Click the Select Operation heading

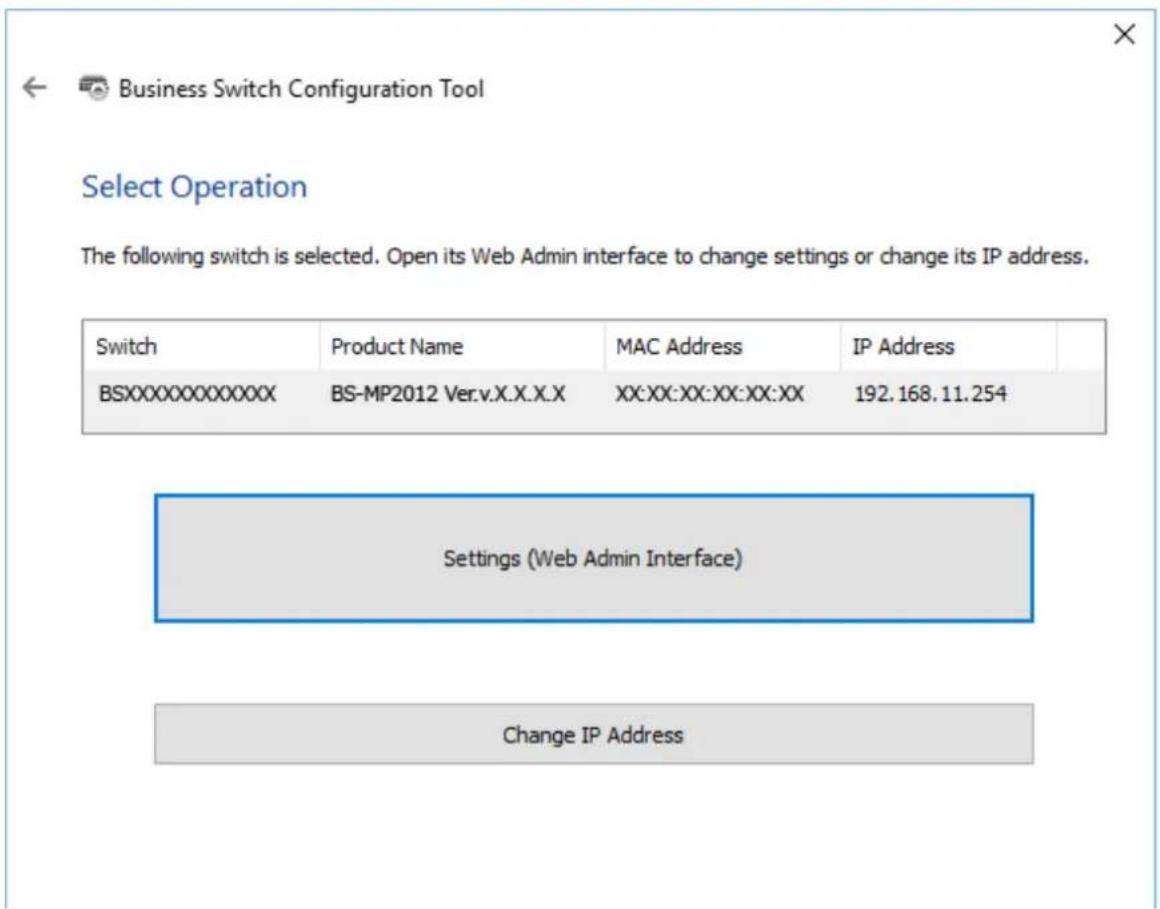pyautogui.click(x=194, y=187)
